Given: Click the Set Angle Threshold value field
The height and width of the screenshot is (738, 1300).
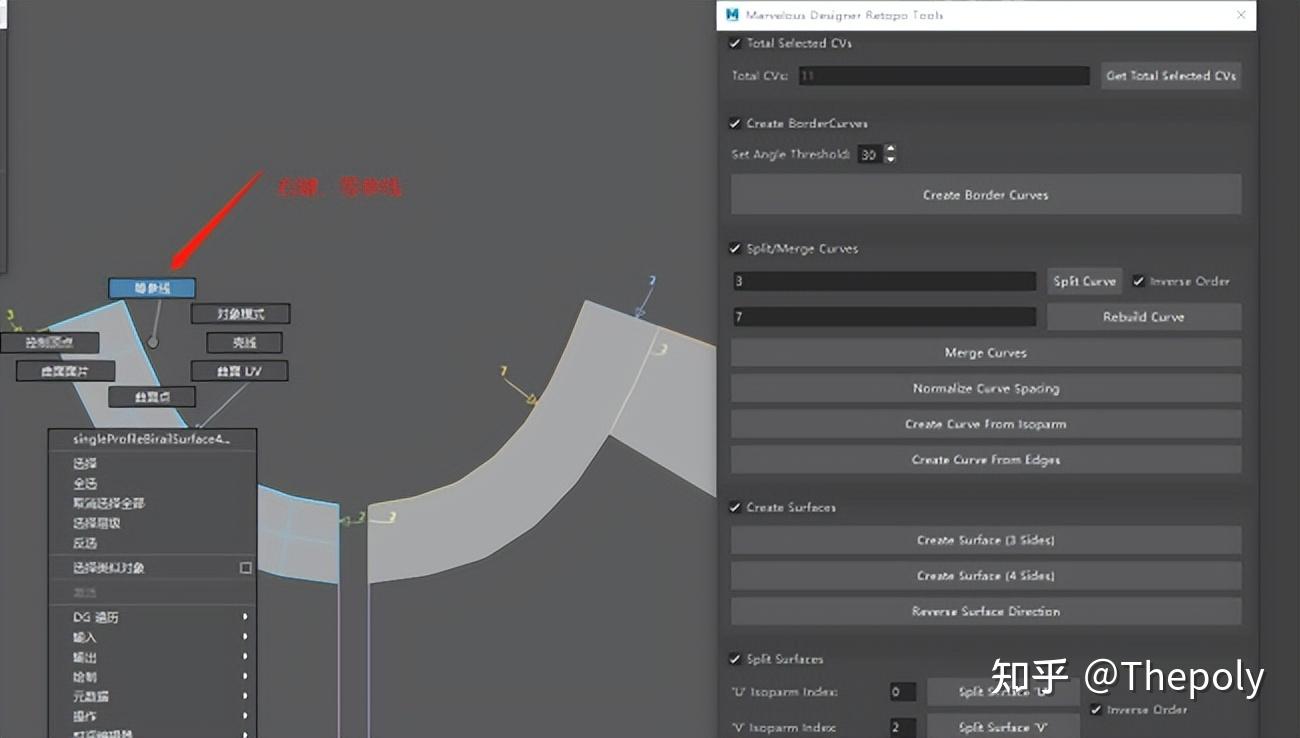Looking at the screenshot, I should [869, 155].
